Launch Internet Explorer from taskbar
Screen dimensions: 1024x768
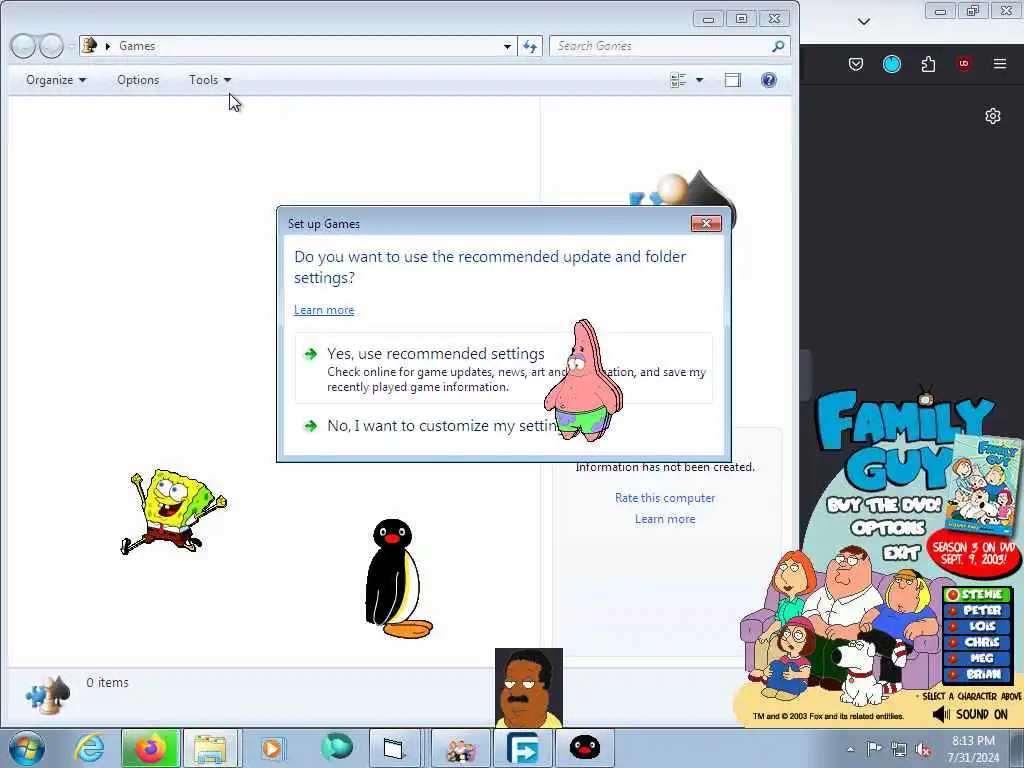[x=88, y=748]
